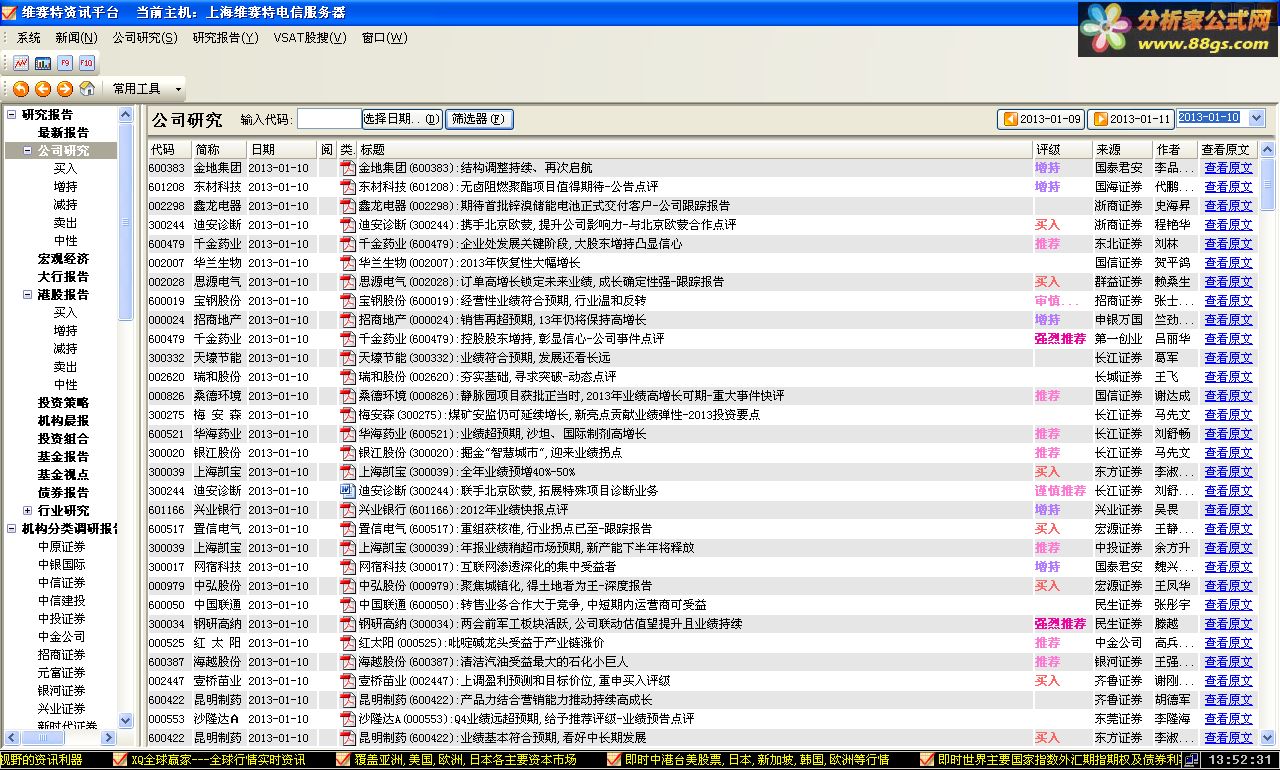Collapse the 机构分类调研报告 tree node

(12, 529)
